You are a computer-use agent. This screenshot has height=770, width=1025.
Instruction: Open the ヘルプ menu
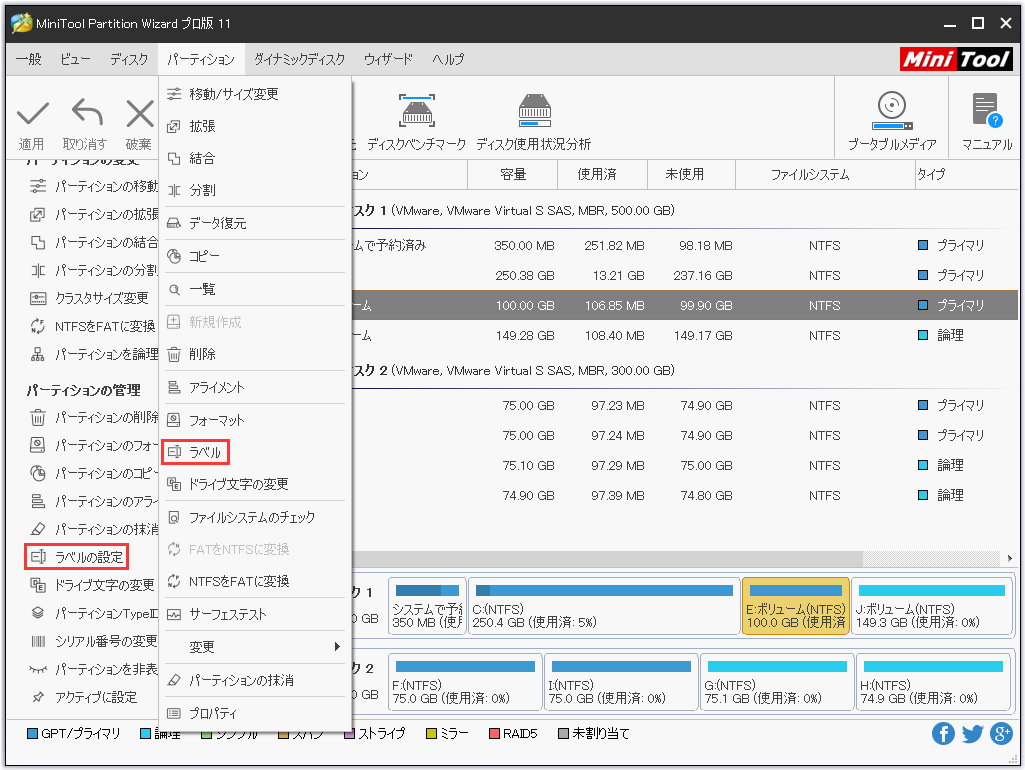pyautogui.click(x=448, y=59)
